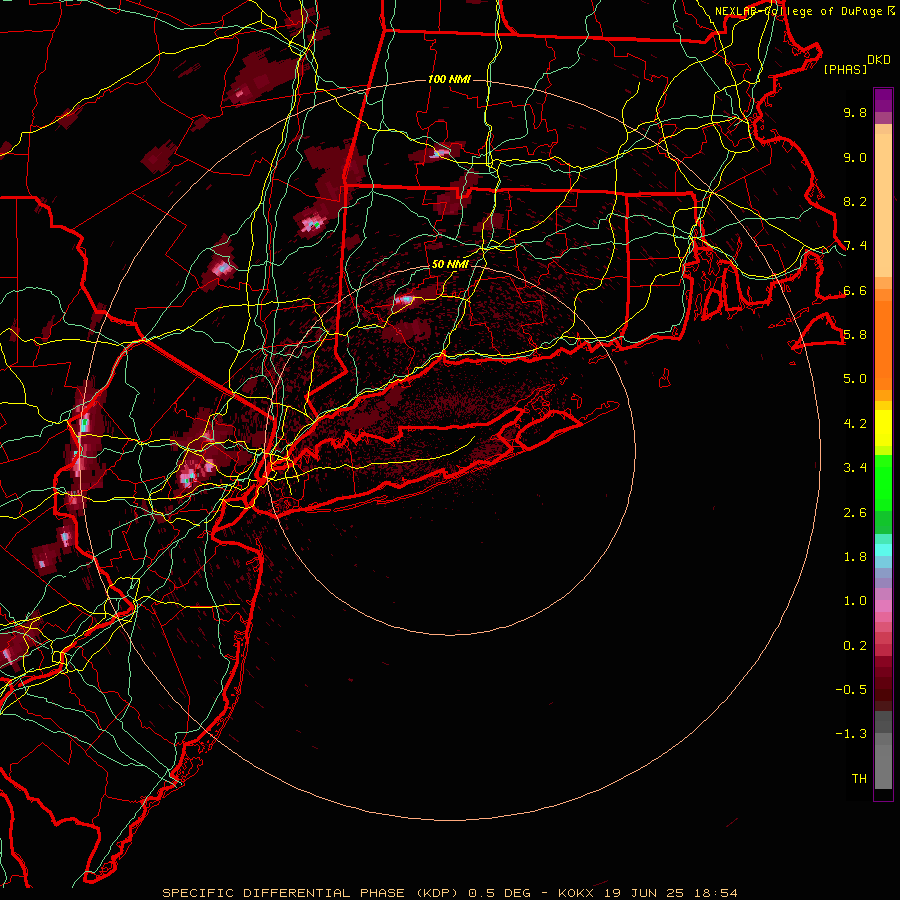
Task: Click the 0.2 value on the color scale
Action: click(855, 646)
